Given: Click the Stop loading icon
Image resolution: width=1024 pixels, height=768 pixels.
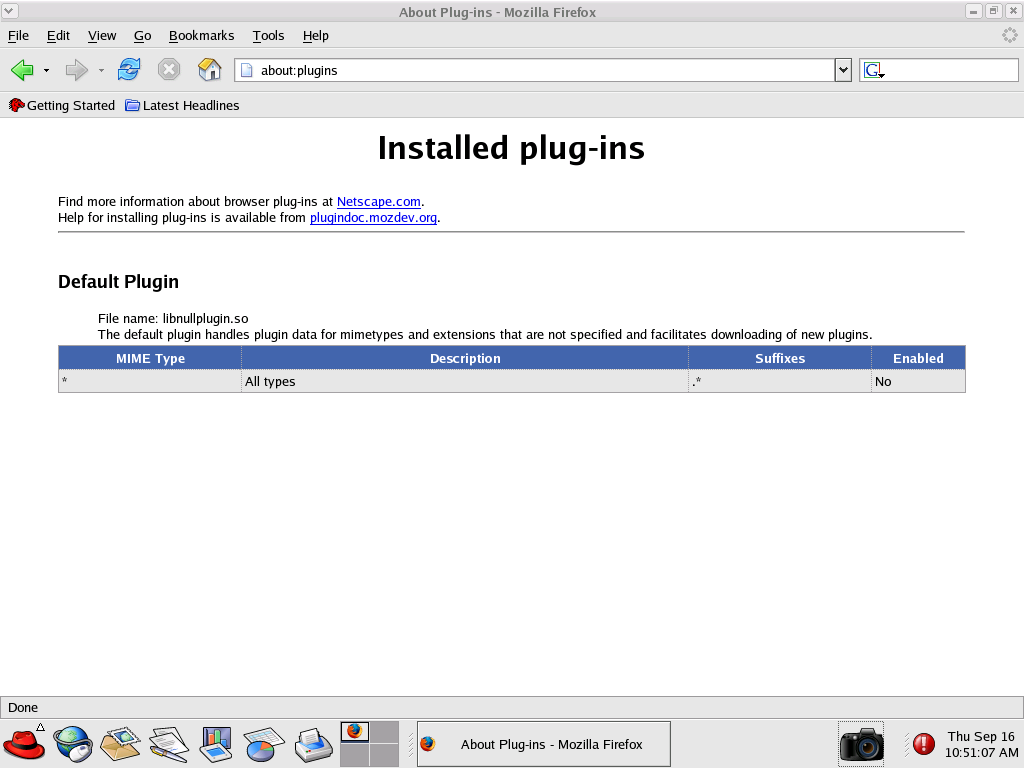Looking at the screenshot, I should point(168,70).
